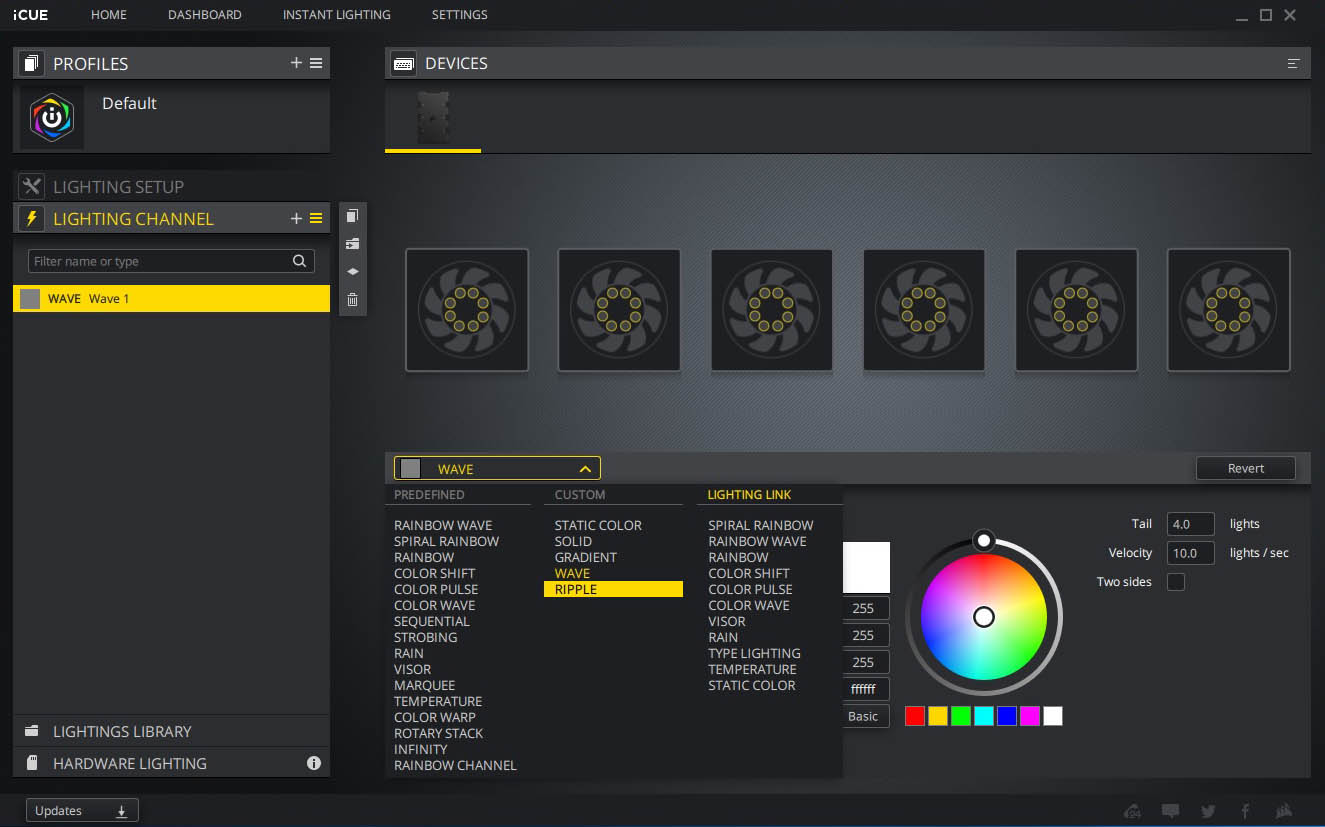Select predefined COLOR WARP effect
Screen dimensions: 1325x827
coord(435,717)
